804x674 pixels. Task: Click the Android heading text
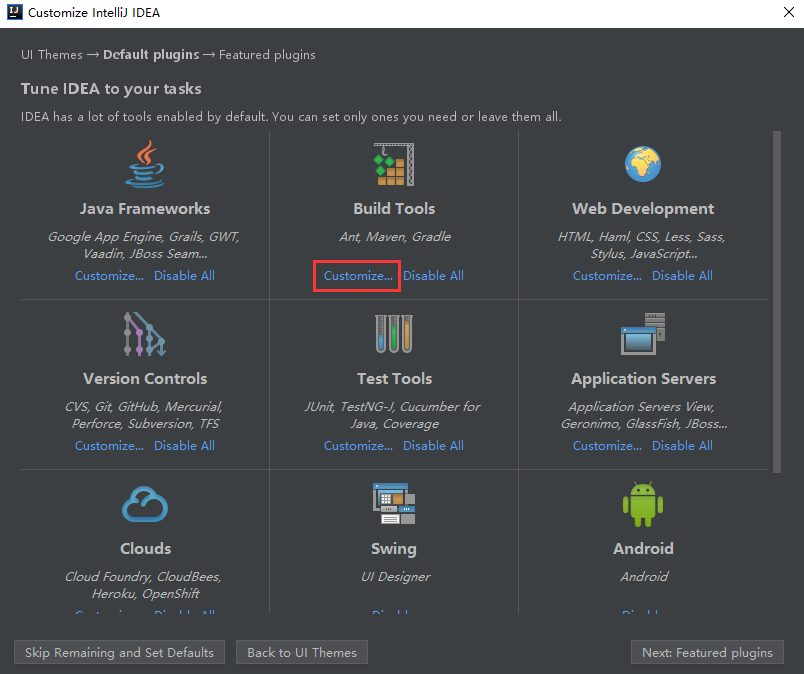(644, 548)
